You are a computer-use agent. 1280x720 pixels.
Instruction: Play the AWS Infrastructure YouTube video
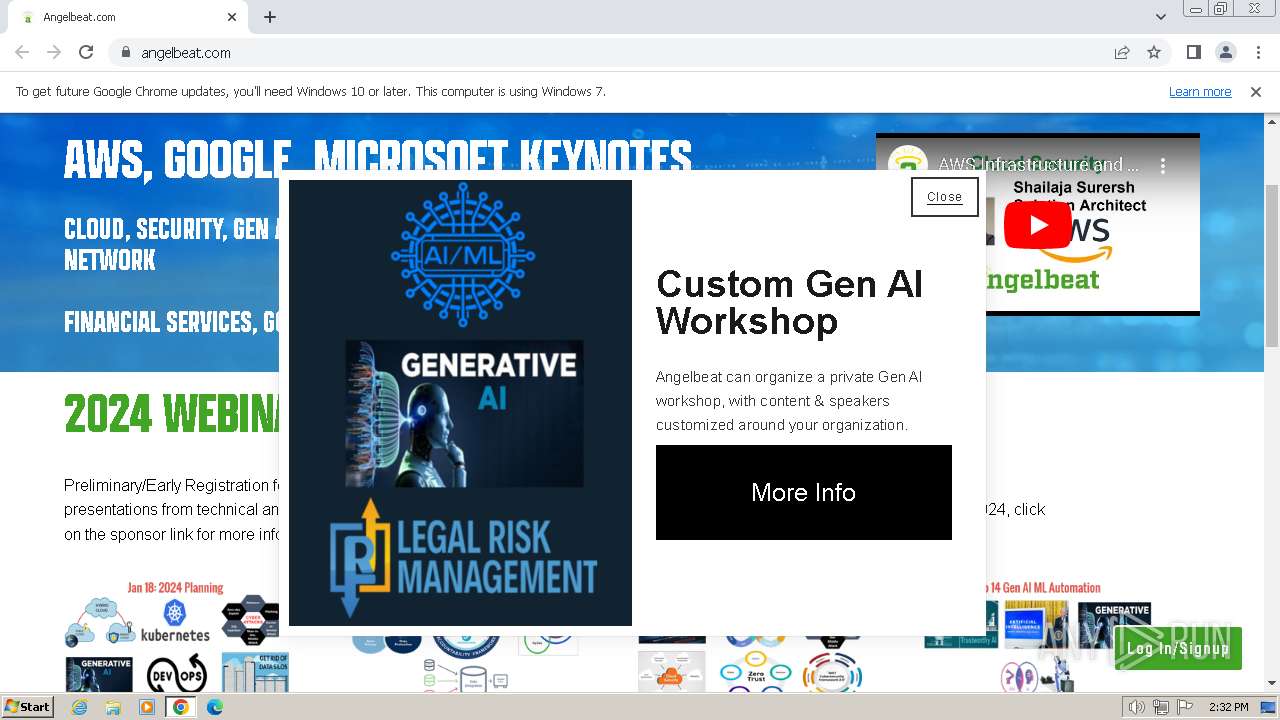tap(1038, 226)
